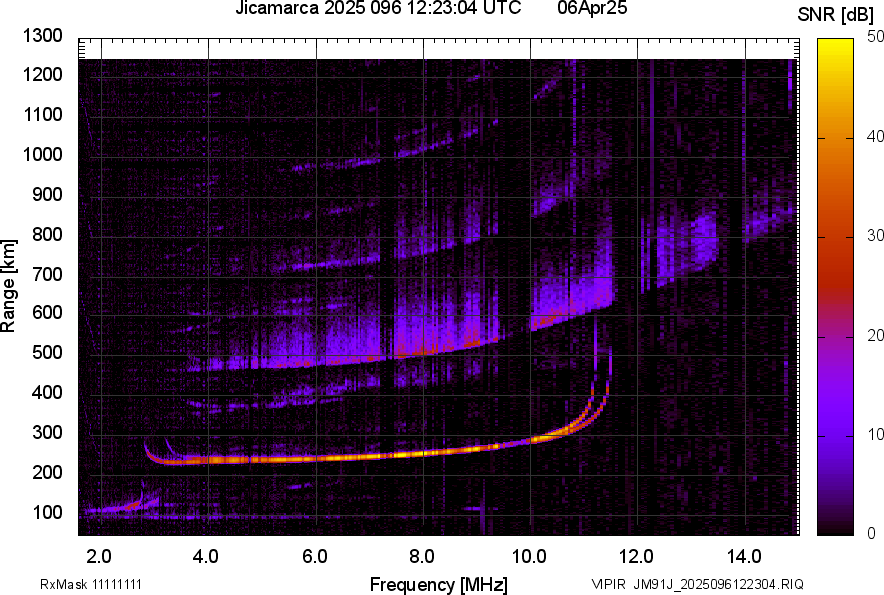Viewport: 884px width, 595px height.
Task: Click the plot title 'Jicamarca 2025 096 12:23:04 UTC'
Action: point(378,8)
